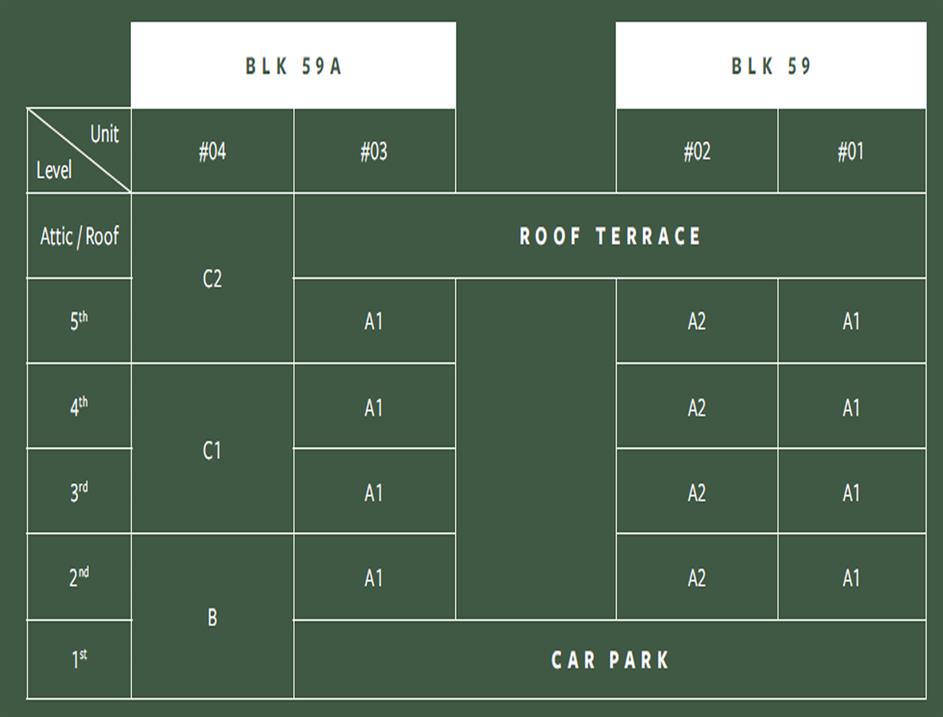Screen dimensions: 943x717
Task: Click the BLK 59 block header
Action: pos(770,66)
